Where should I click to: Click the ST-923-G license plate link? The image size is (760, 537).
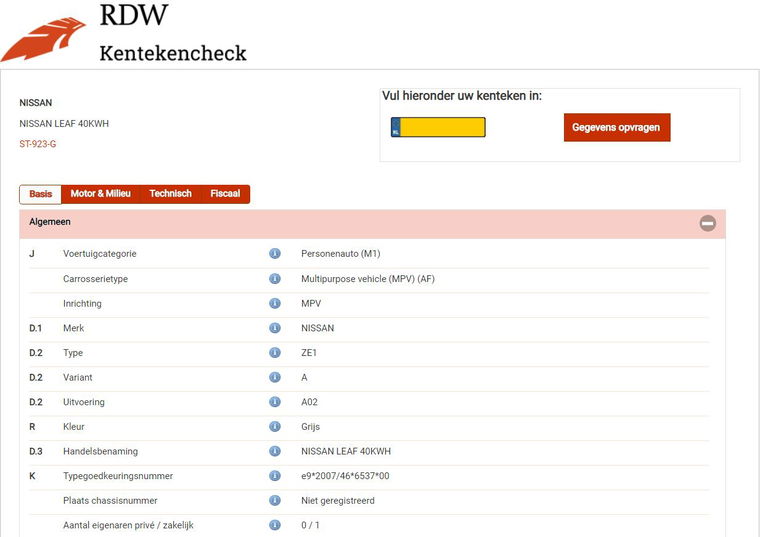coord(38,144)
